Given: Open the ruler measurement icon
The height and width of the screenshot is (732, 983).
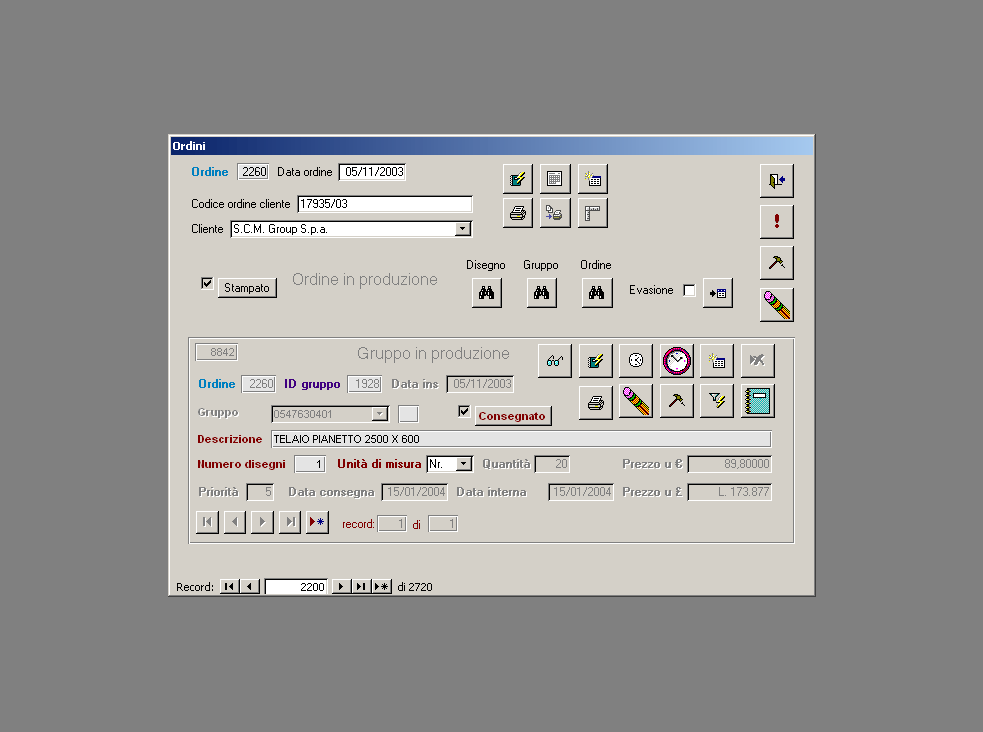Looking at the screenshot, I should click(x=592, y=213).
